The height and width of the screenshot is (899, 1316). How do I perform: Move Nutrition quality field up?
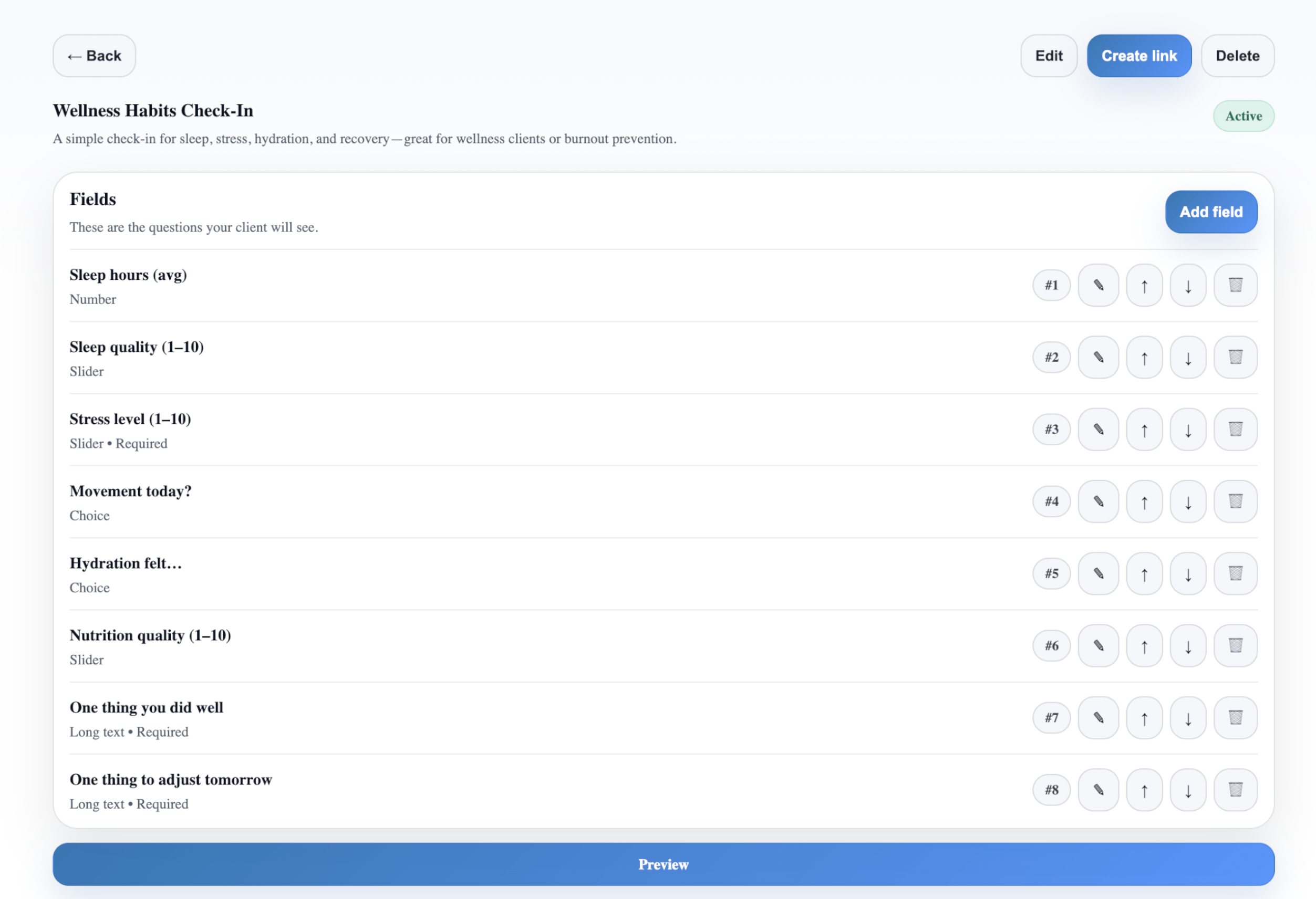1144,645
